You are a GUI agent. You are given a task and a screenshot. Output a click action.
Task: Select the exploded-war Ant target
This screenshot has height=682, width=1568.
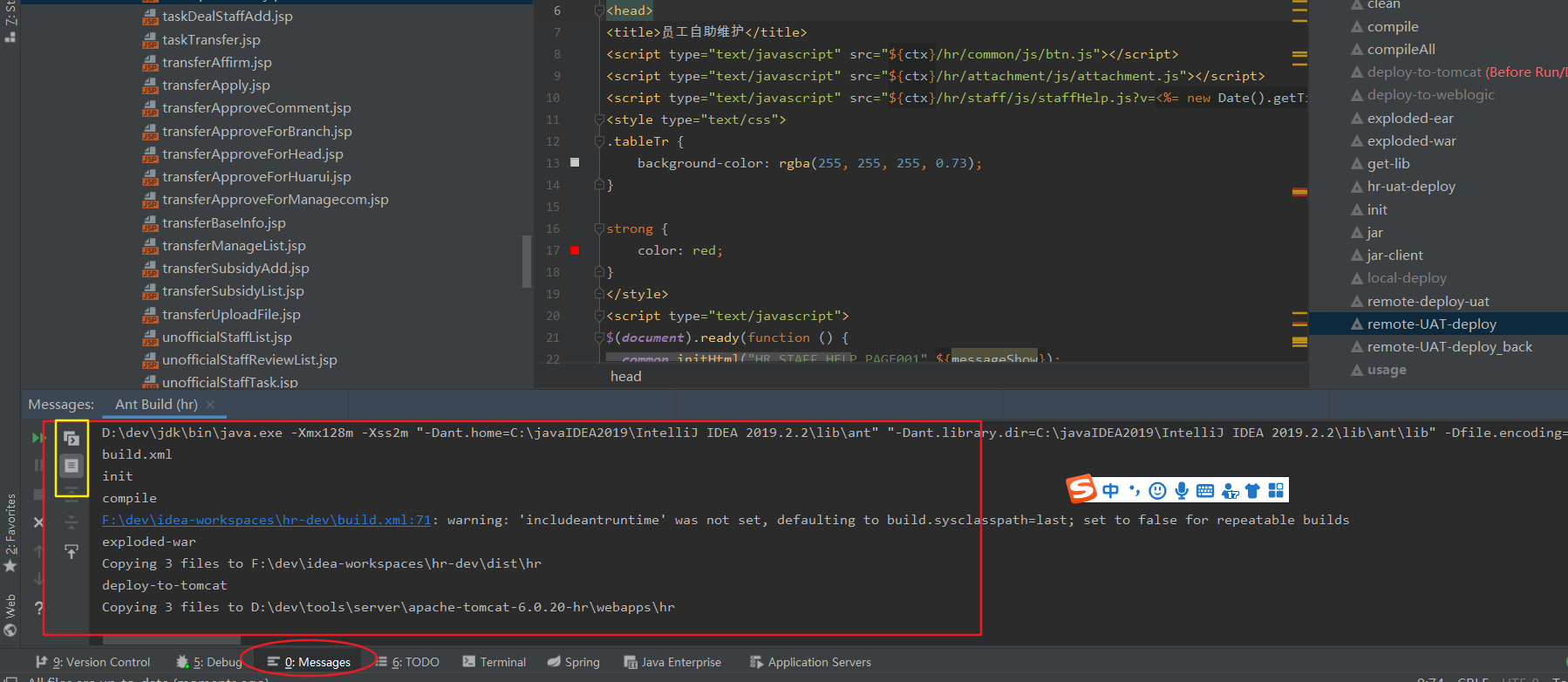[x=1412, y=141]
